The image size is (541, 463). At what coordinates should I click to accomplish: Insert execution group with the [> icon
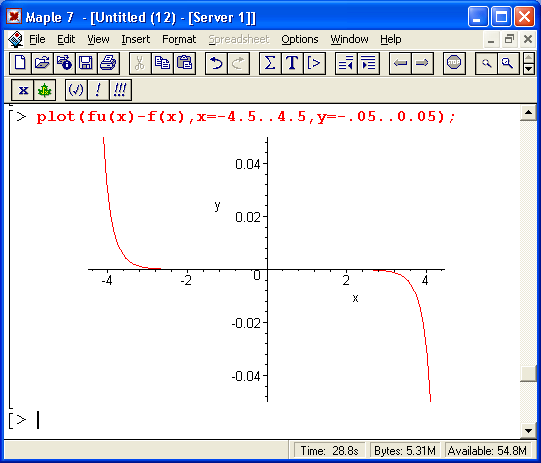coord(314,63)
